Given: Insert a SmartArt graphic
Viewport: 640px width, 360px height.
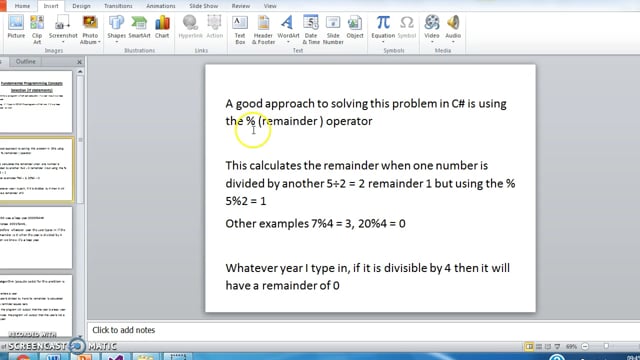Looking at the screenshot, I should click(139, 28).
